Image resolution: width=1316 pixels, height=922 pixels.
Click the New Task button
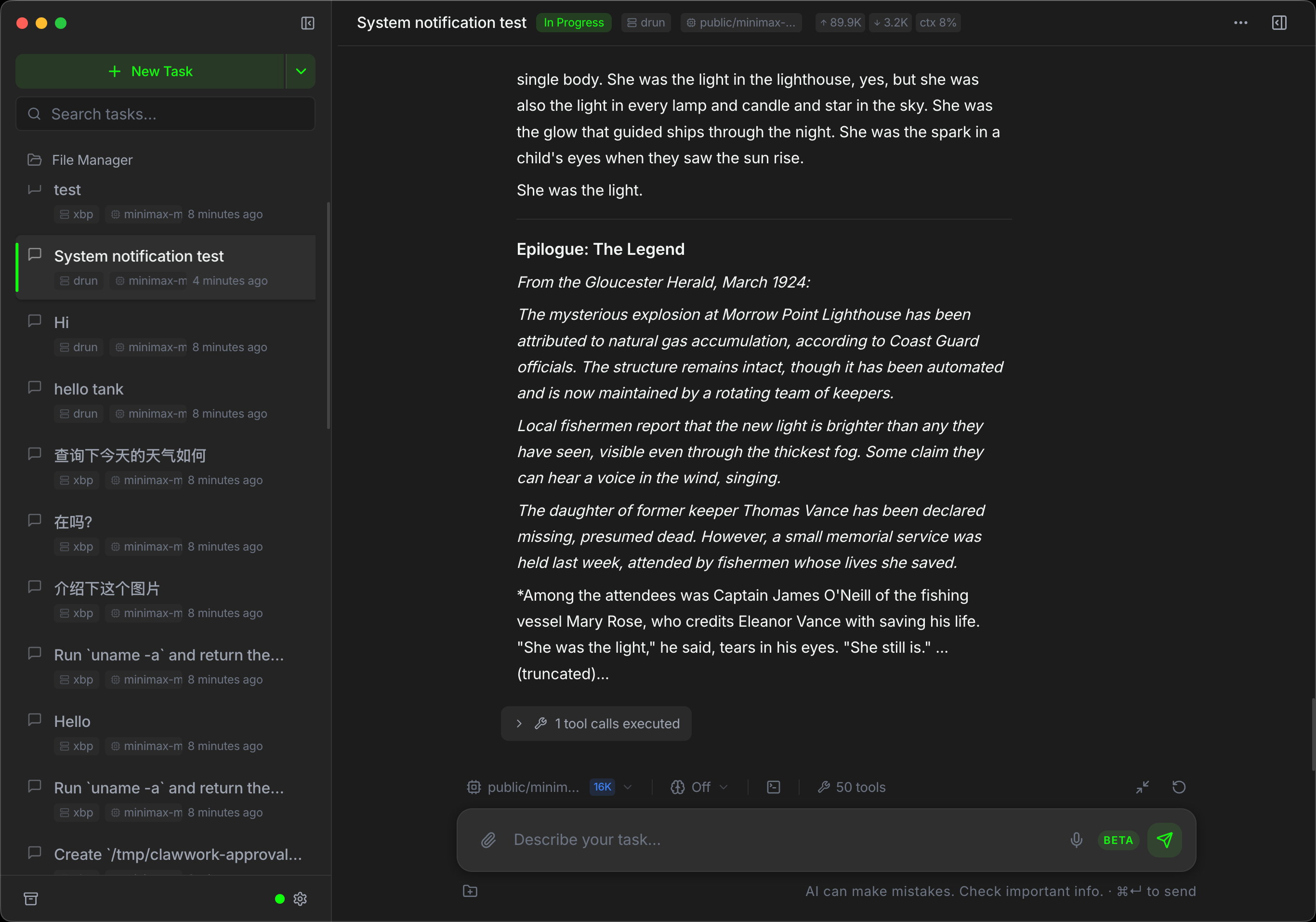click(150, 71)
